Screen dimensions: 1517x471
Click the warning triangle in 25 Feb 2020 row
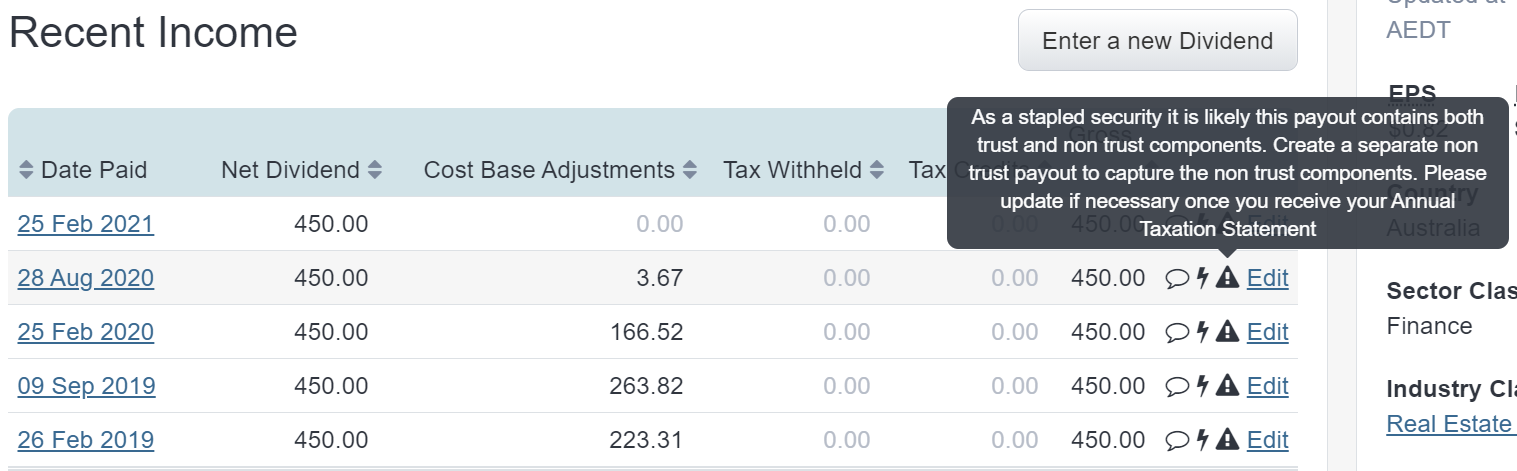1227,332
